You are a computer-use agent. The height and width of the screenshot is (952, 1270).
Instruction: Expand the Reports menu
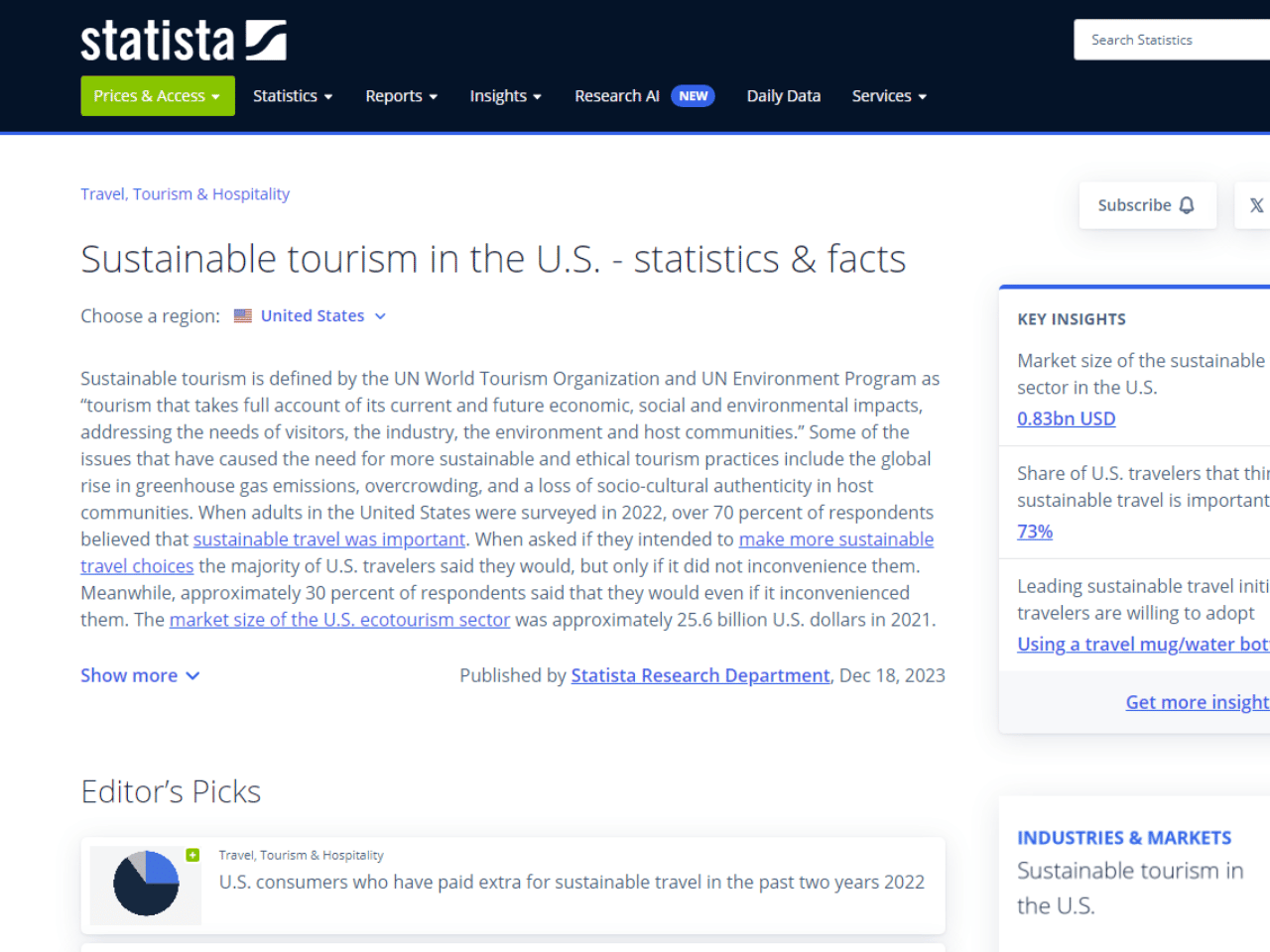click(x=401, y=96)
